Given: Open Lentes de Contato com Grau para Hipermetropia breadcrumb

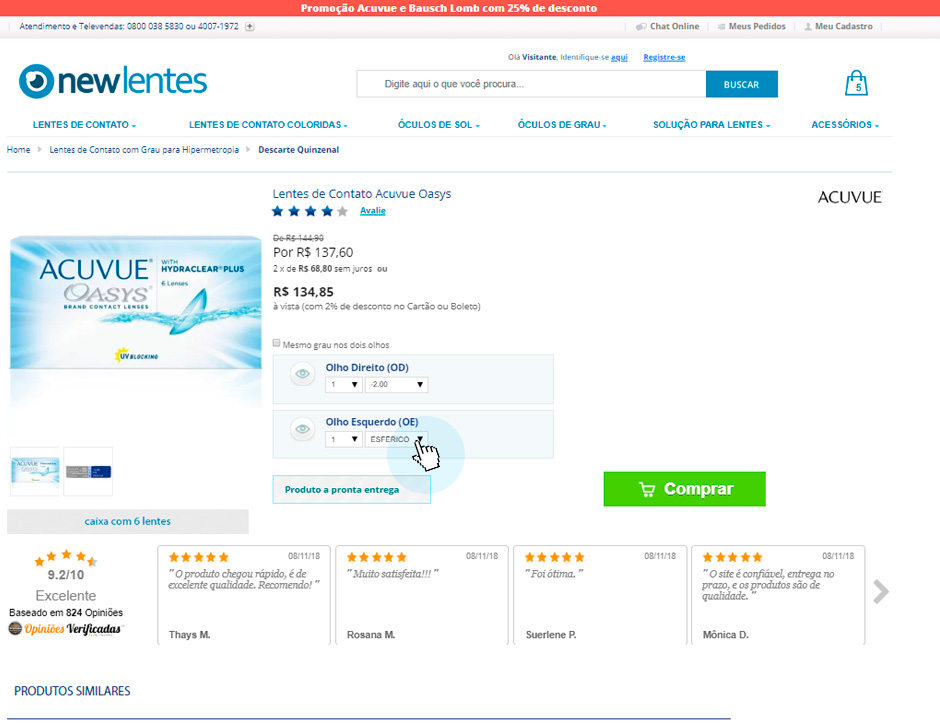Looking at the screenshot, I should point(144,150).
